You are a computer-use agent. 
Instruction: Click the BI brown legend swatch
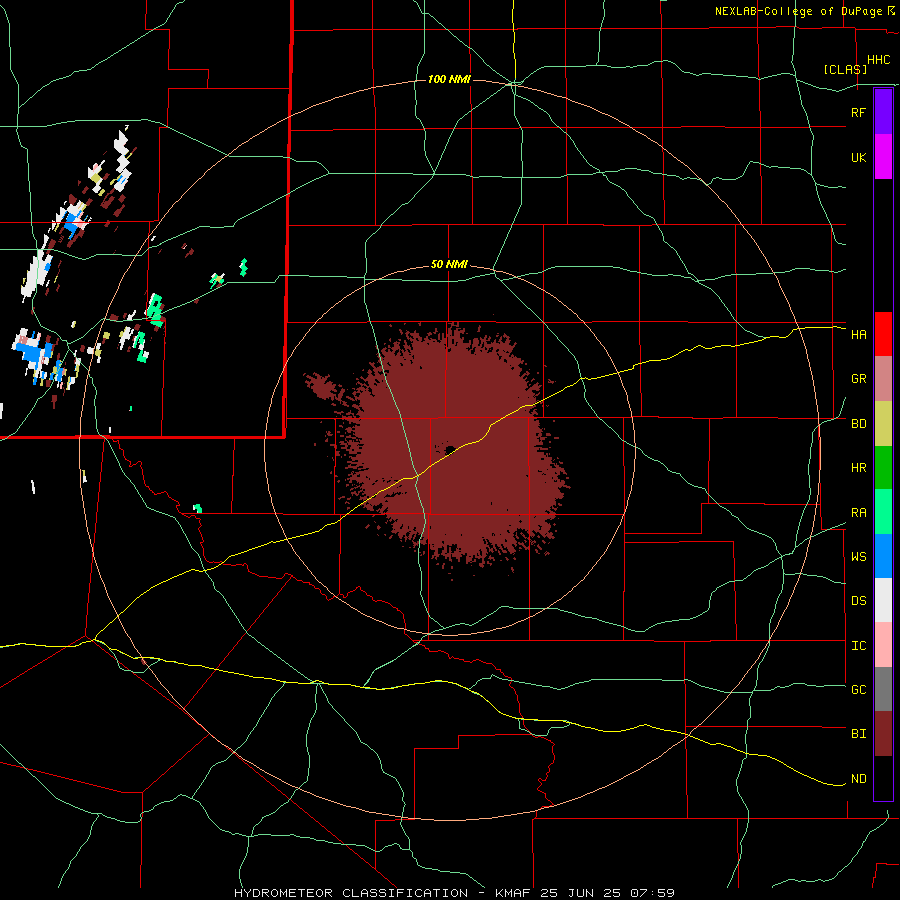coord(883,734)
